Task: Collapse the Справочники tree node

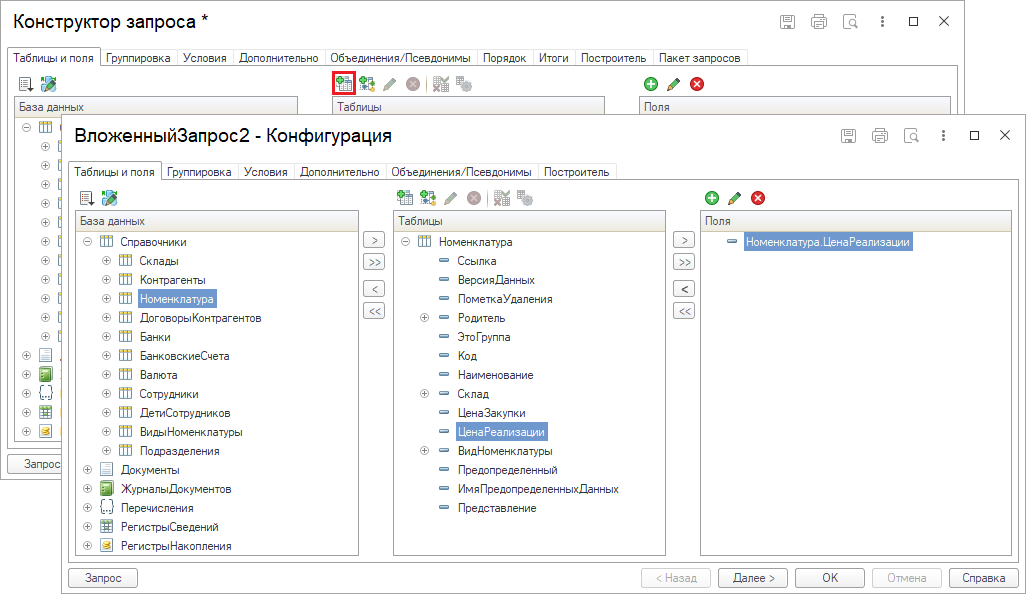Action: click(x=87, y=241)
